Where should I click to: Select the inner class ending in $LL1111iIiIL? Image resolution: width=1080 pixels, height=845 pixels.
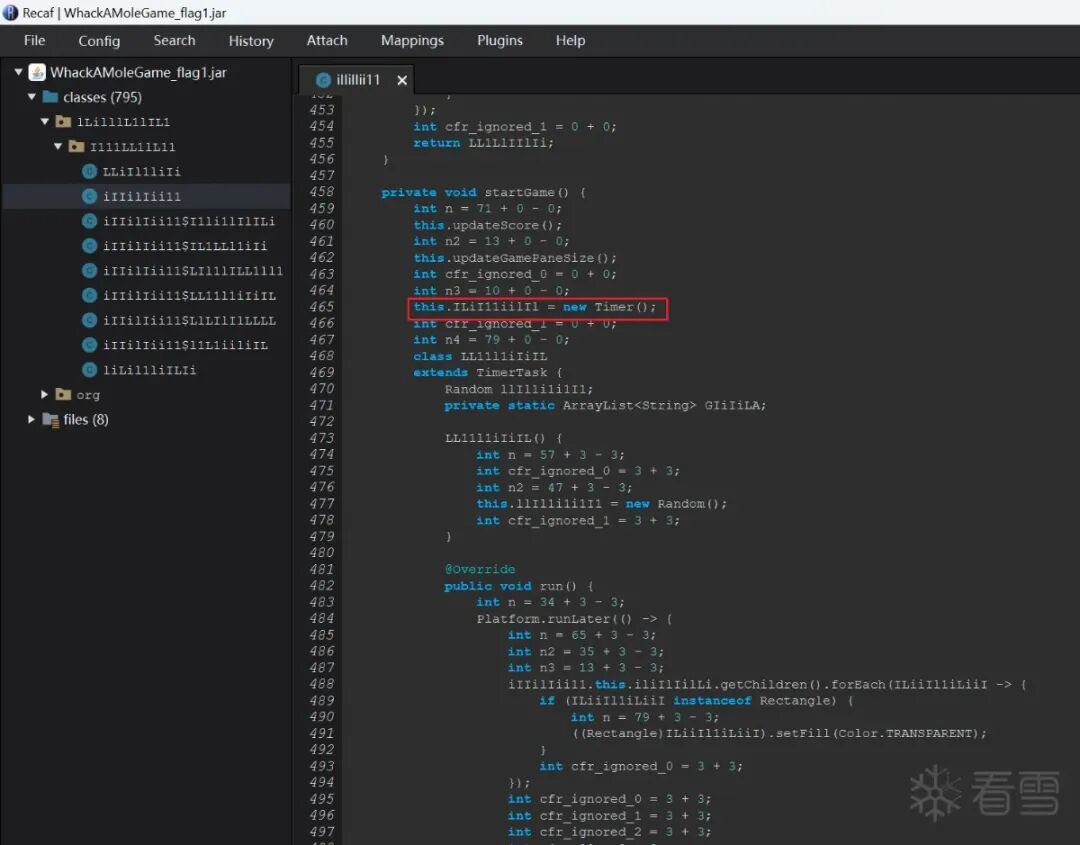click(189, 296)
